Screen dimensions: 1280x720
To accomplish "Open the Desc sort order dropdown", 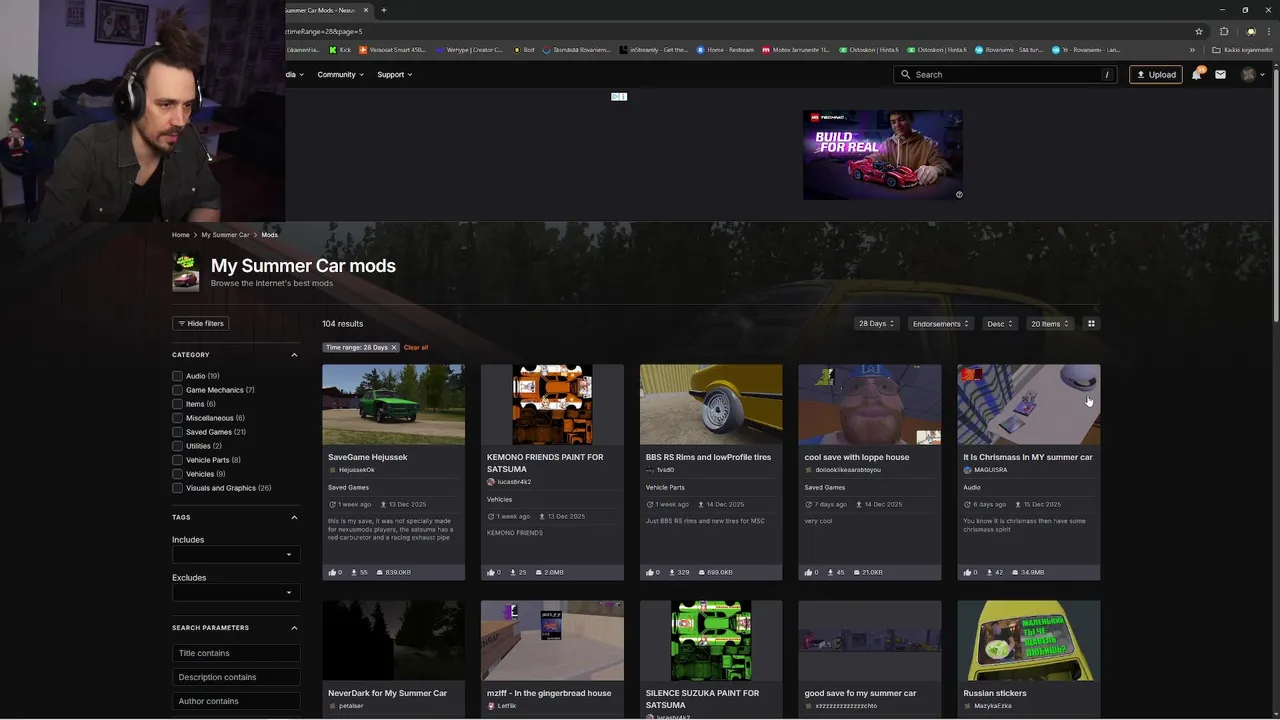I will pos(1000,323).
